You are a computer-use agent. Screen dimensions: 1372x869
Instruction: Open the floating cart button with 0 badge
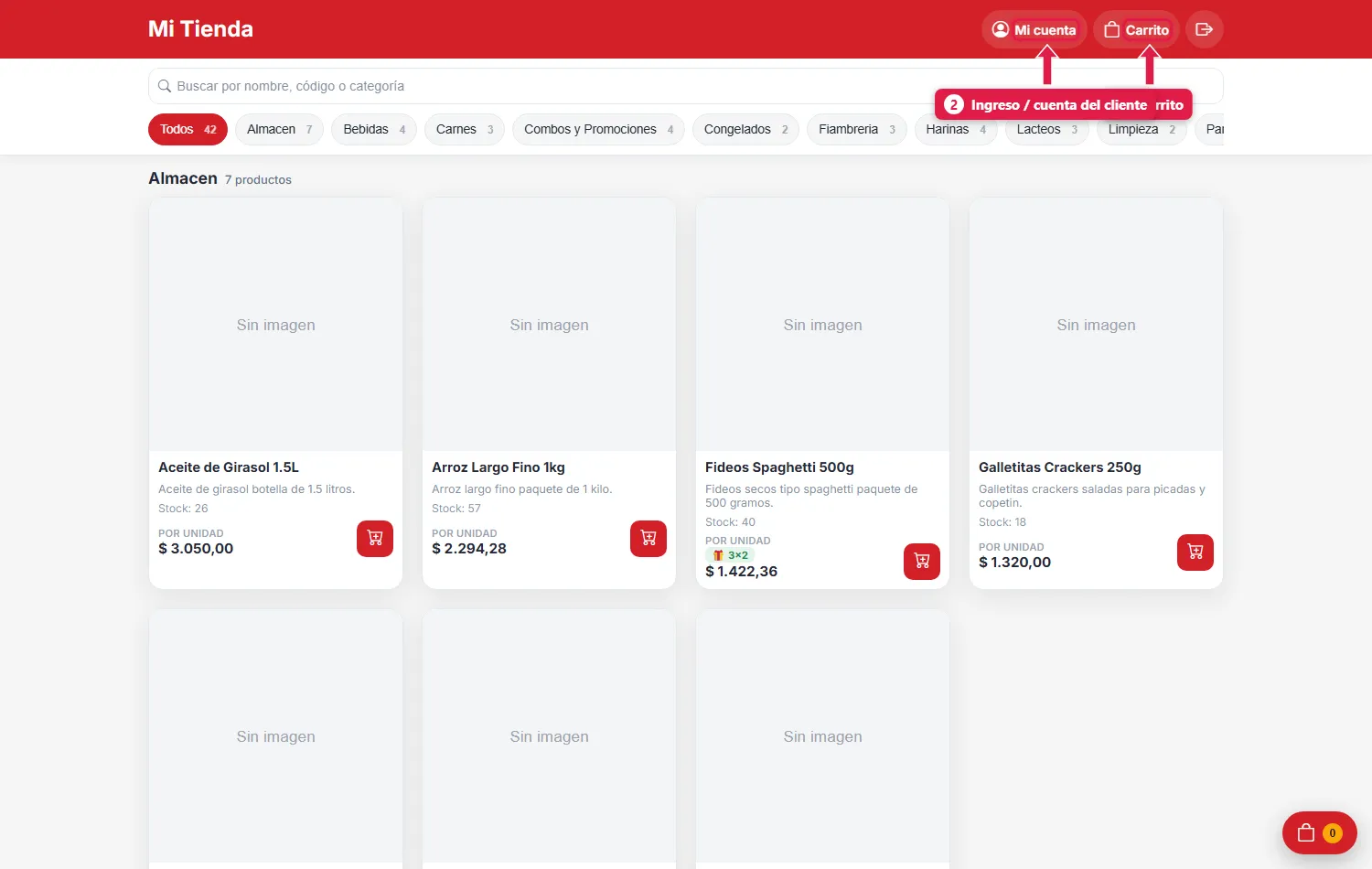(x=1320, y=832)
